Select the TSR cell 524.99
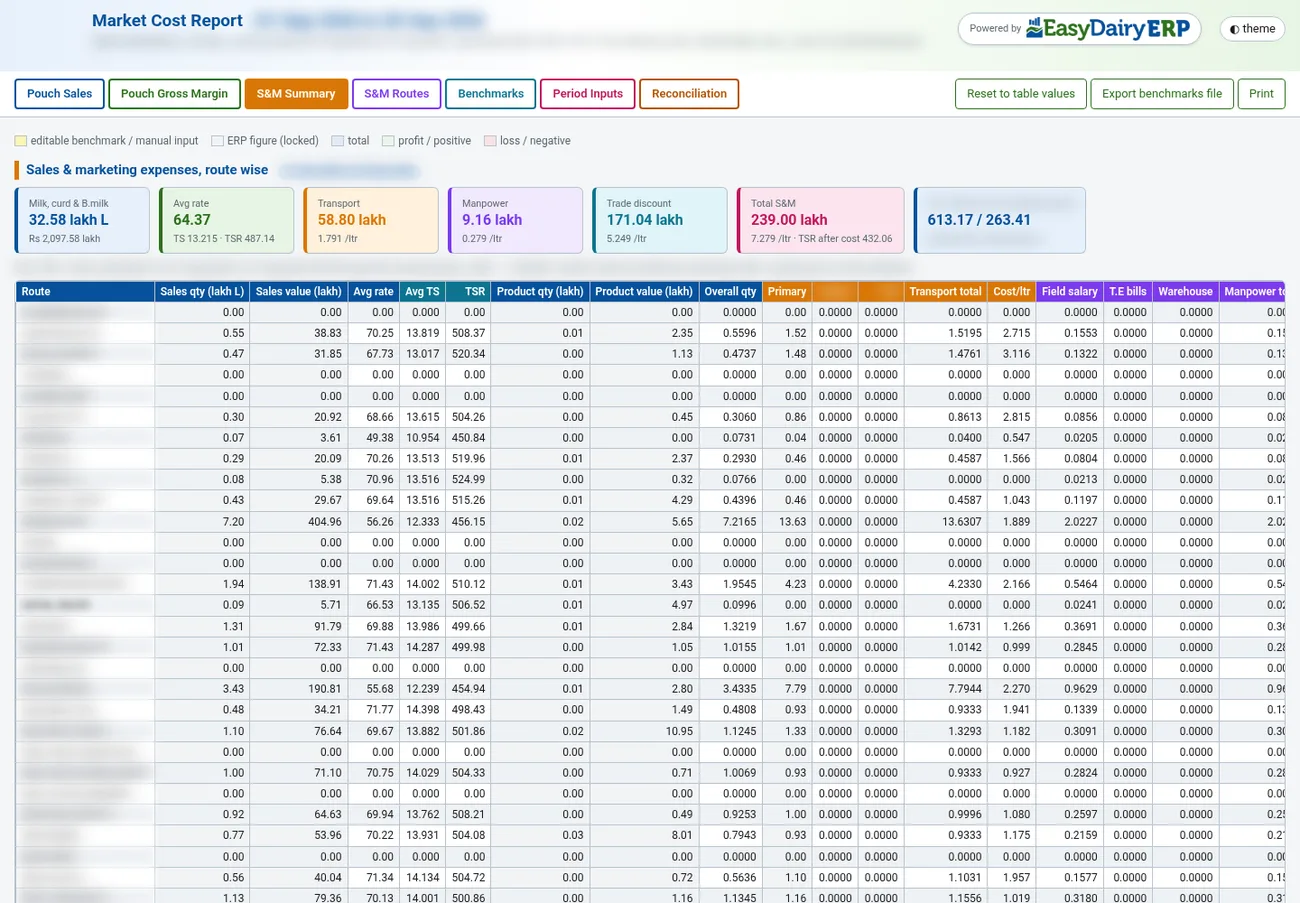The height and width of the screenshot is (903, 1300). point(468,480)
